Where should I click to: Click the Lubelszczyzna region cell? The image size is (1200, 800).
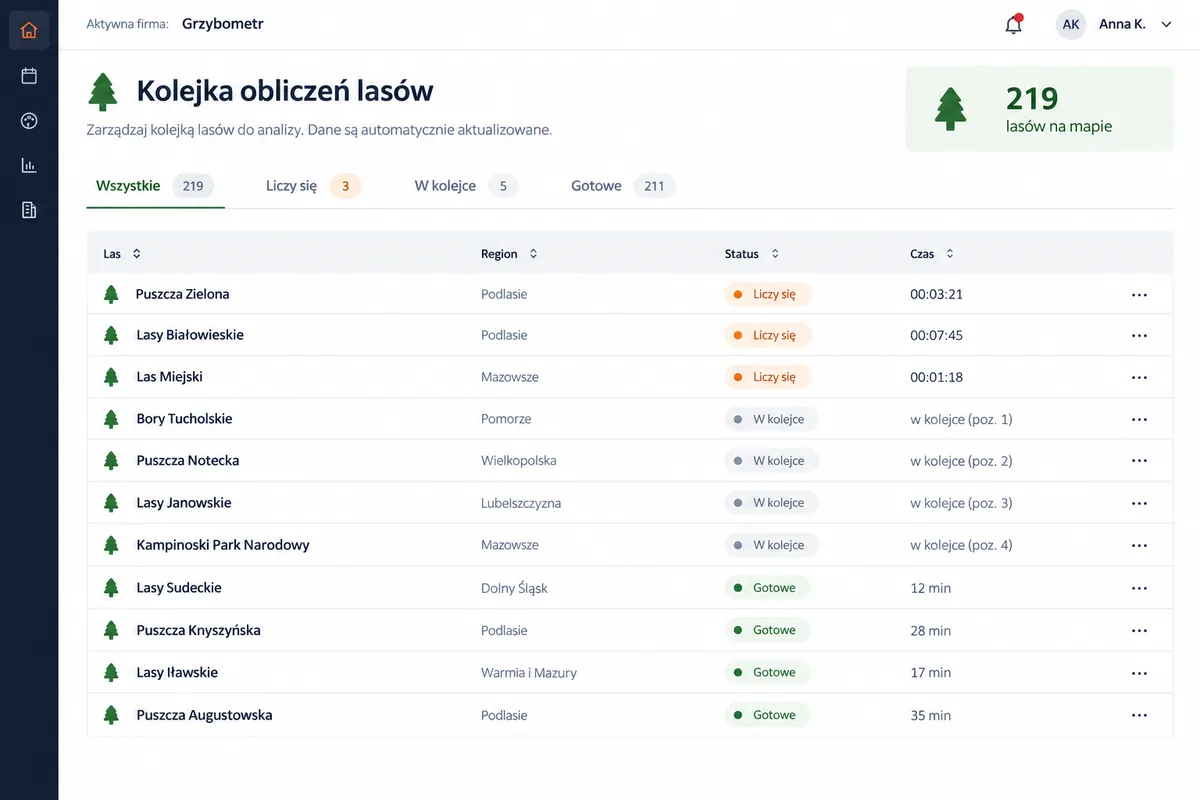[x=521, y=503]
